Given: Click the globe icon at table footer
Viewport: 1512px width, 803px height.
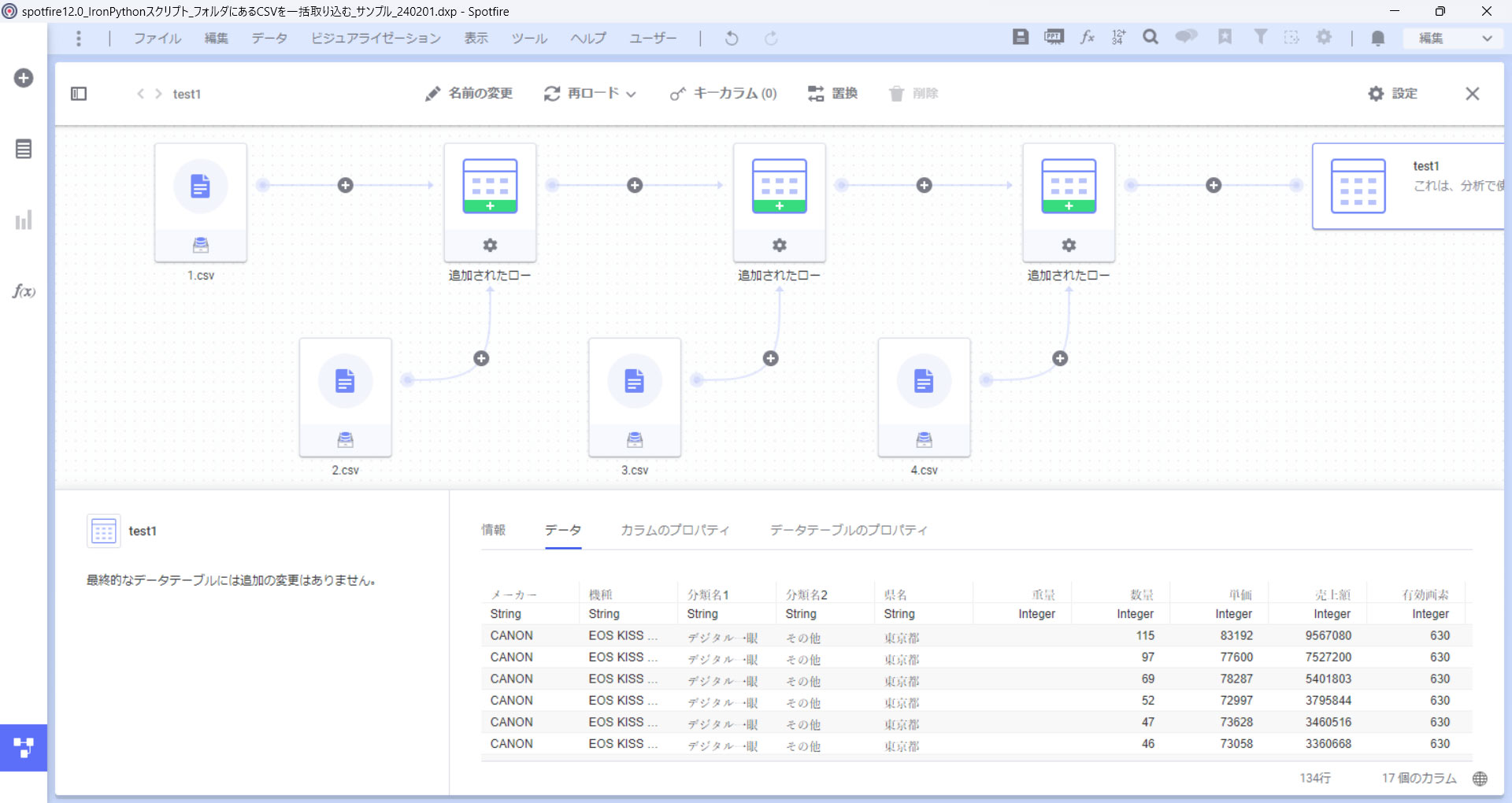Looking at the screenshot, I should coord(1480,779).
